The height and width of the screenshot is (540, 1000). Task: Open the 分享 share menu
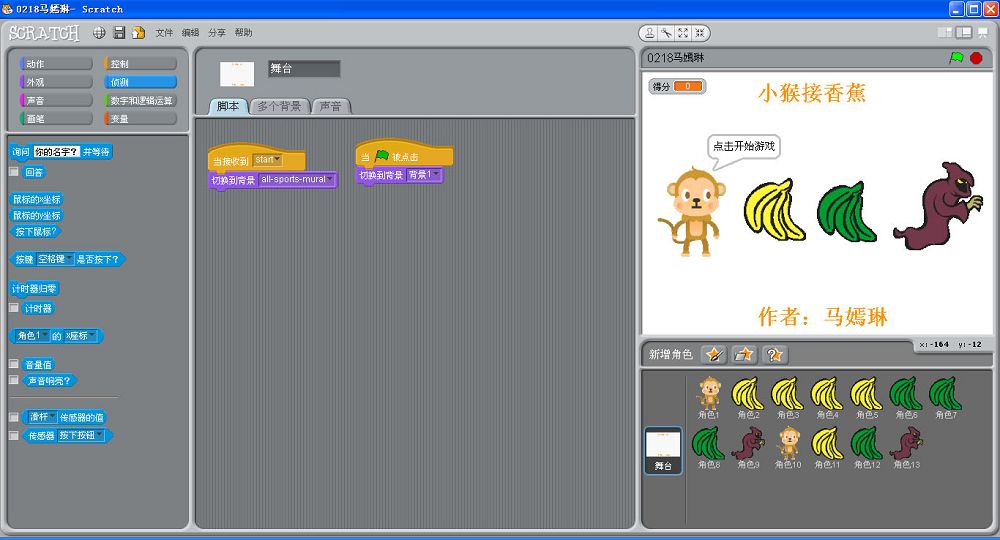point(217,33)
